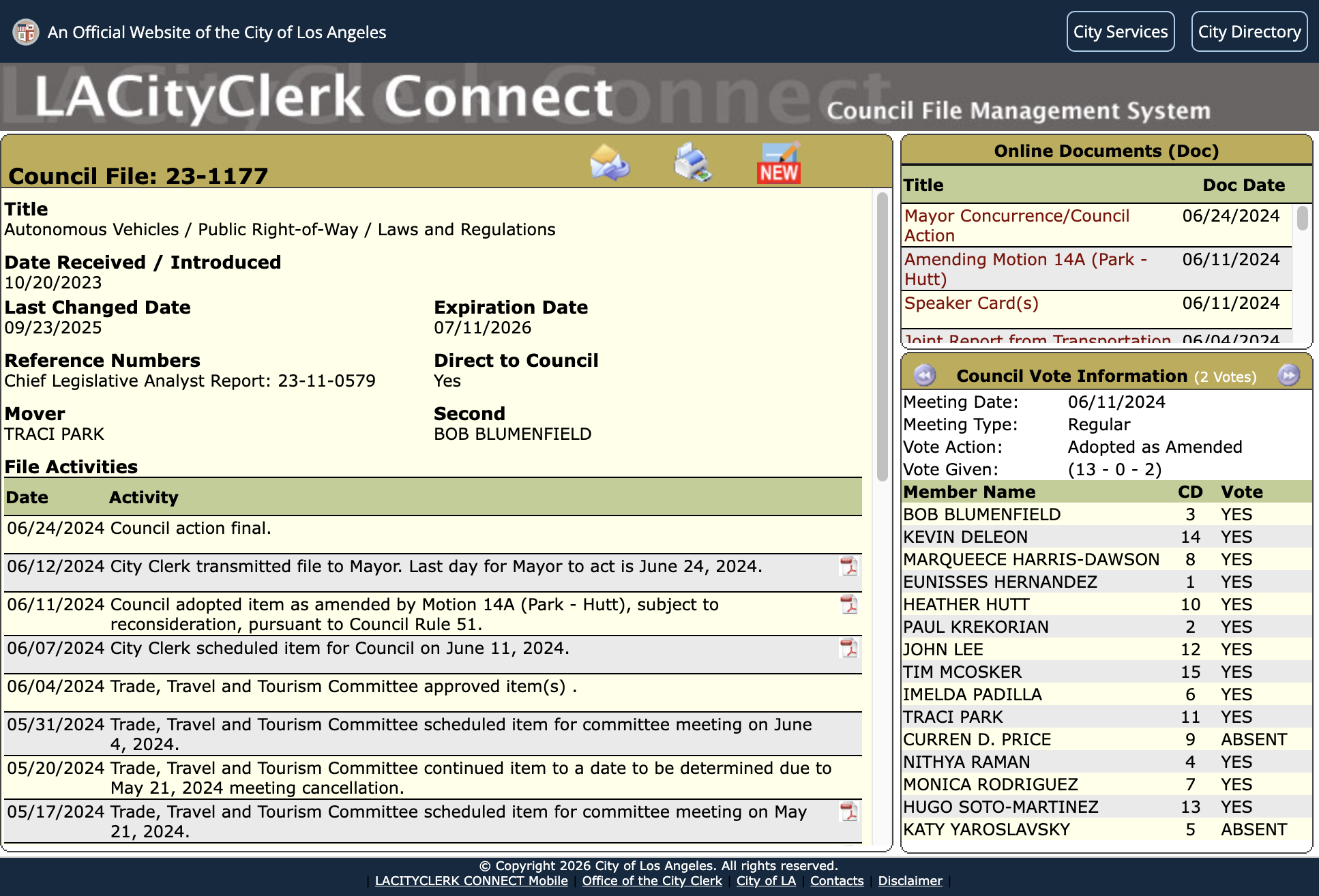Screen dimensions: 1319x896
Task: Open PDF for 06/11/2024 Council adoption
Action: pos(848,604)
